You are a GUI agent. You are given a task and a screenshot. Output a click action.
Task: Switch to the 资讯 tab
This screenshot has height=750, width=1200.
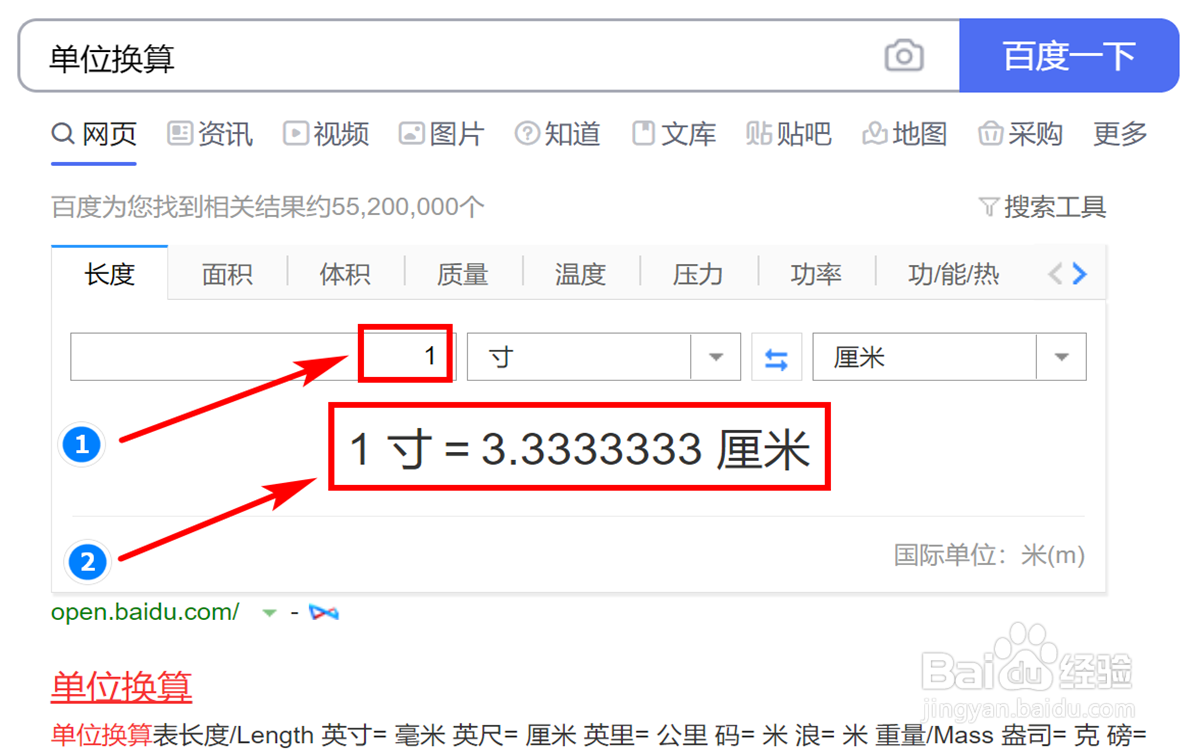coord(210,134)
